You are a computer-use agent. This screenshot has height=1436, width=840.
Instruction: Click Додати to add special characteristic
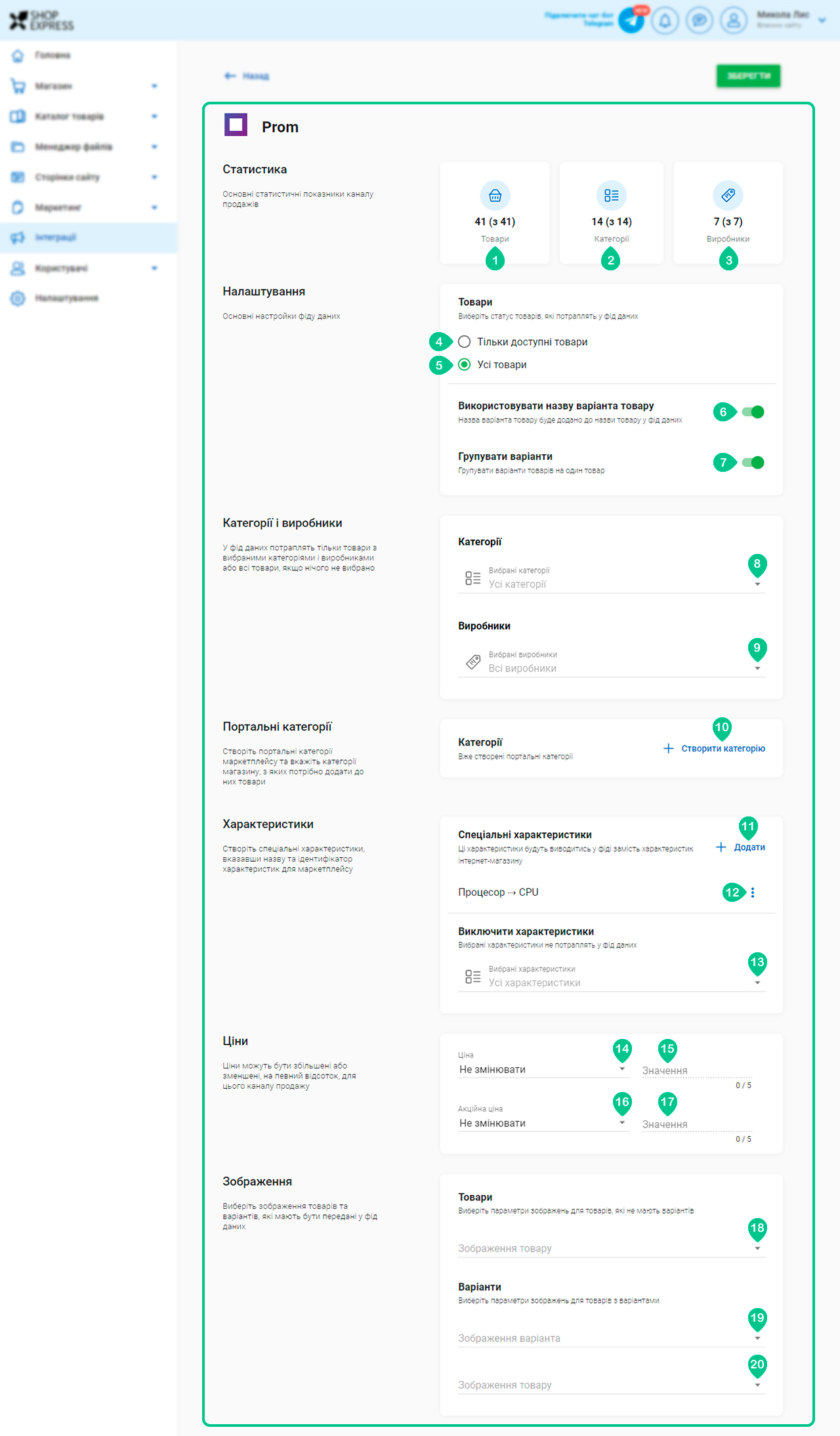(x=749, y=847)
